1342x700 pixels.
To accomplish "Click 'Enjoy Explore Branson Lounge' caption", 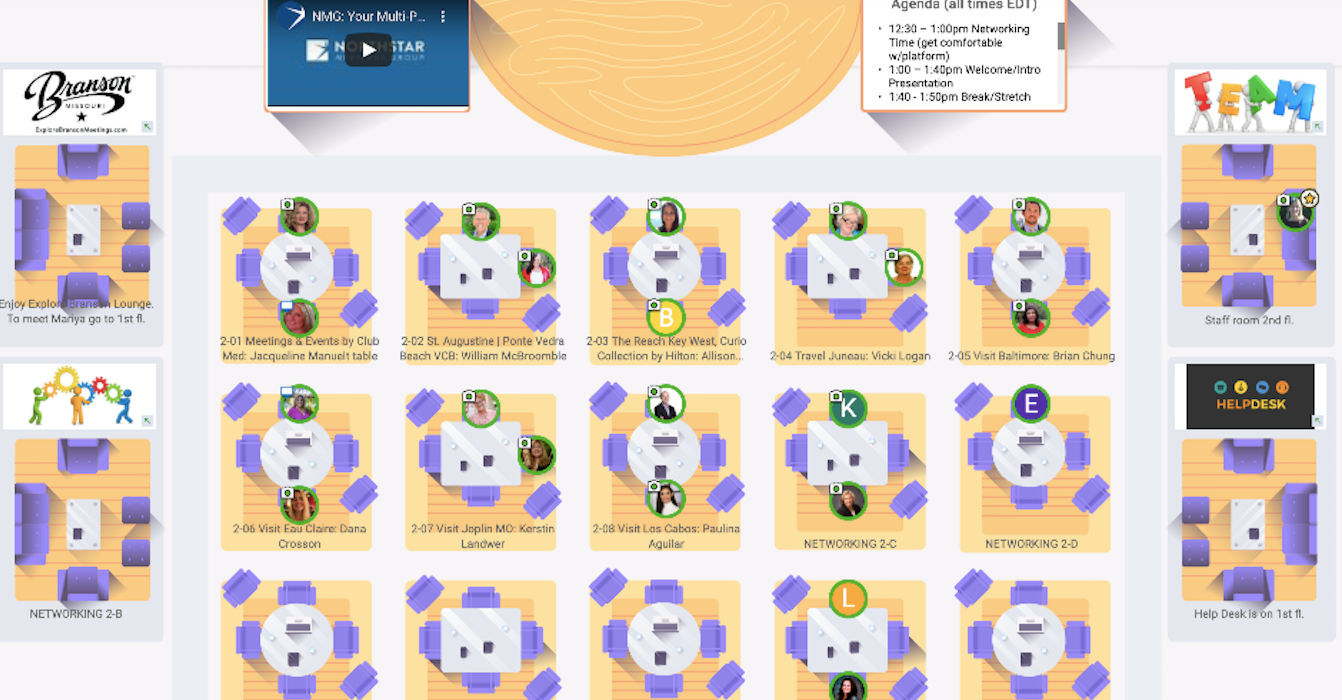I will point(77,311).
